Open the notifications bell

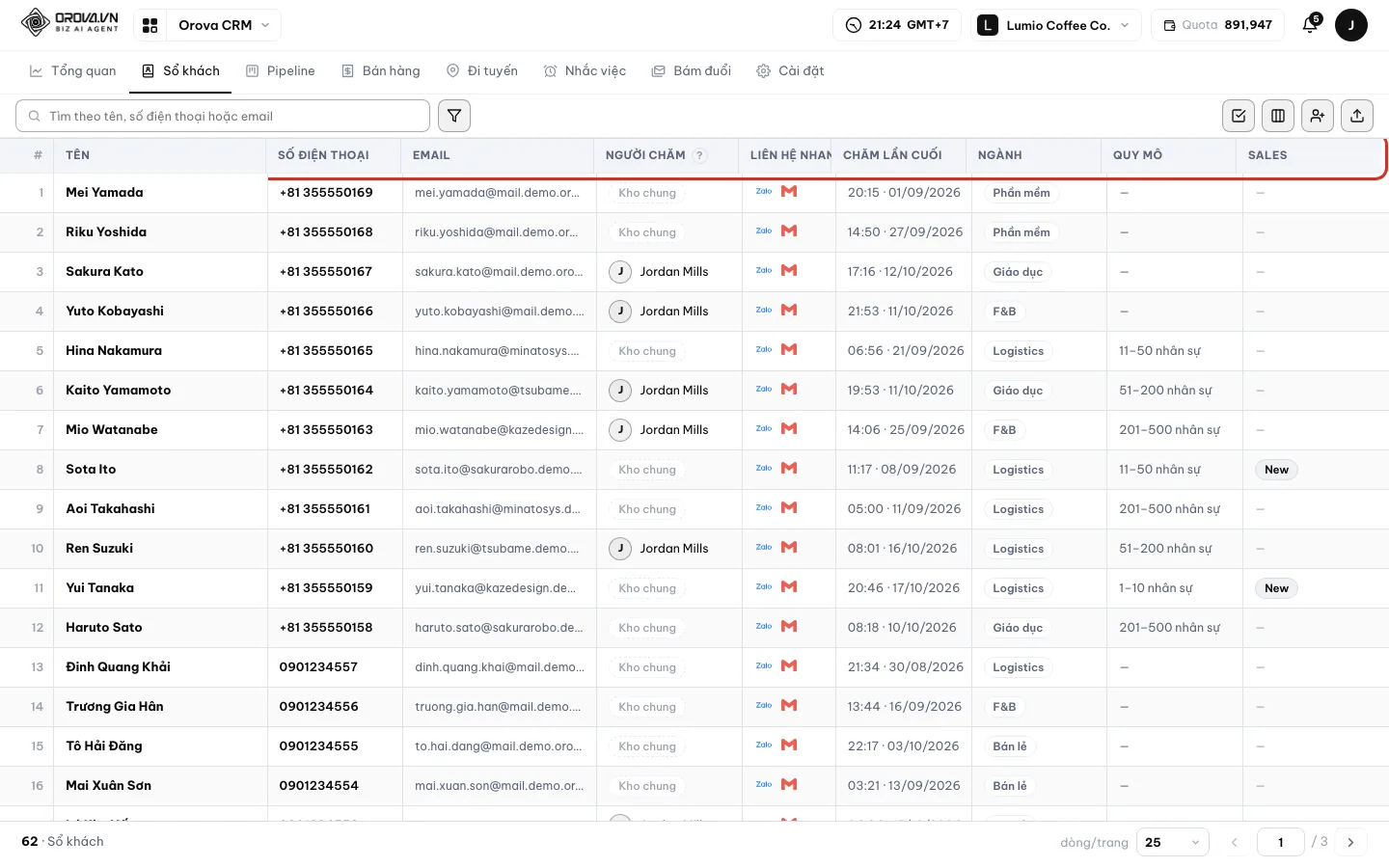point(1310,25)
